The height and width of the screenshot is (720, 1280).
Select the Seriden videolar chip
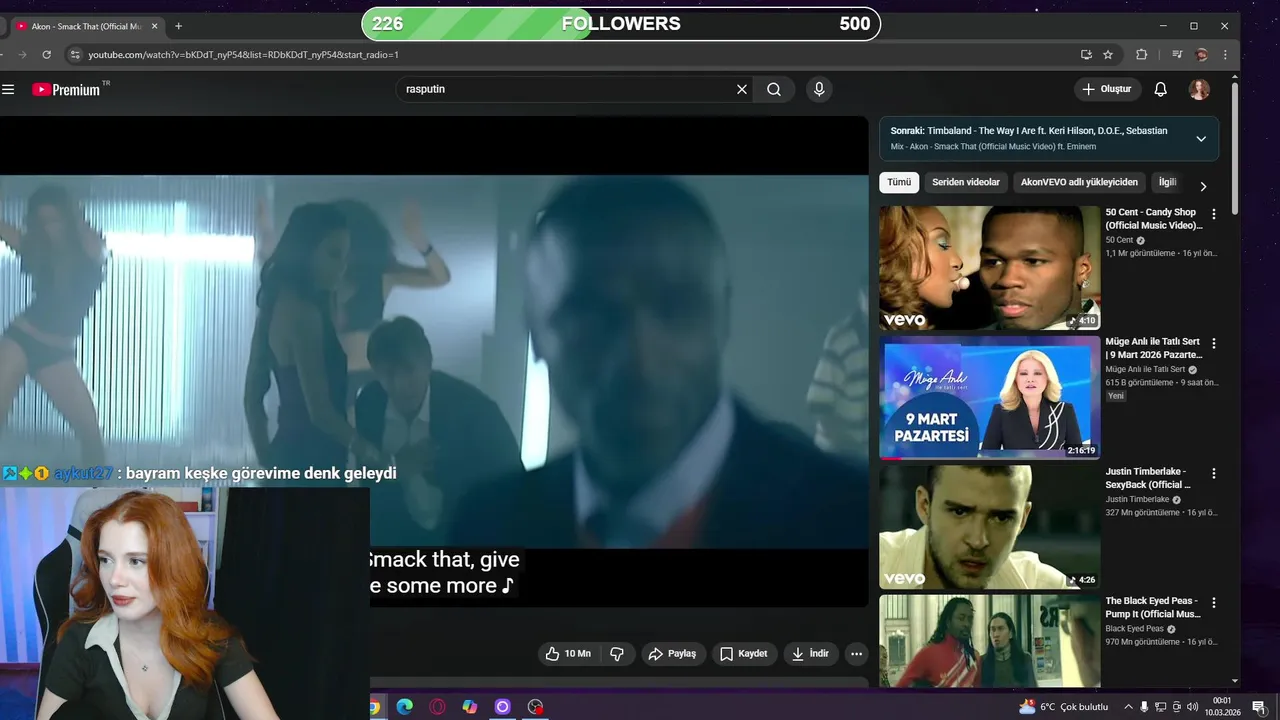pyautogui.click(x=966, y=183)
